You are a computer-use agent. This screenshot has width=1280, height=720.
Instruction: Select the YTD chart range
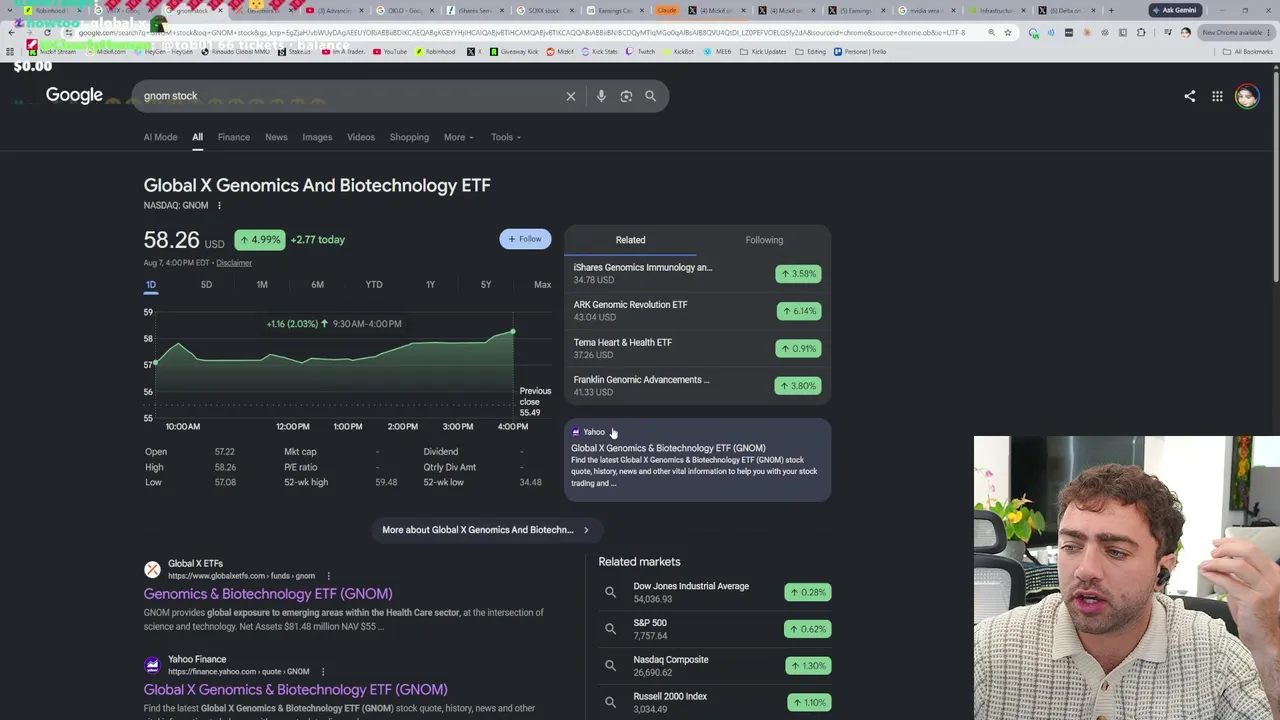coord(374,285)
